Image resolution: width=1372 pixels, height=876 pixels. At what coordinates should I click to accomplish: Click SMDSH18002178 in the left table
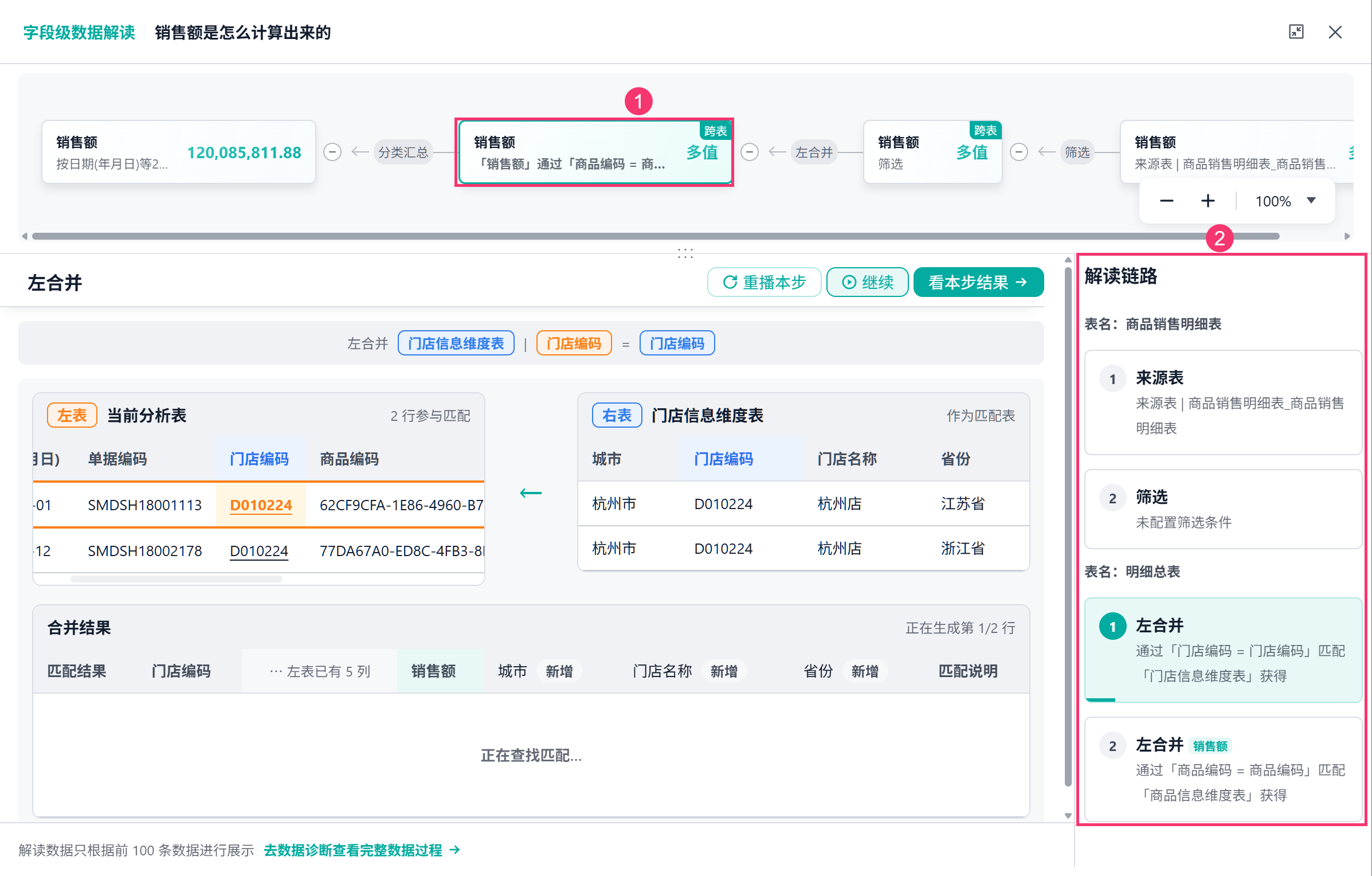145,550
